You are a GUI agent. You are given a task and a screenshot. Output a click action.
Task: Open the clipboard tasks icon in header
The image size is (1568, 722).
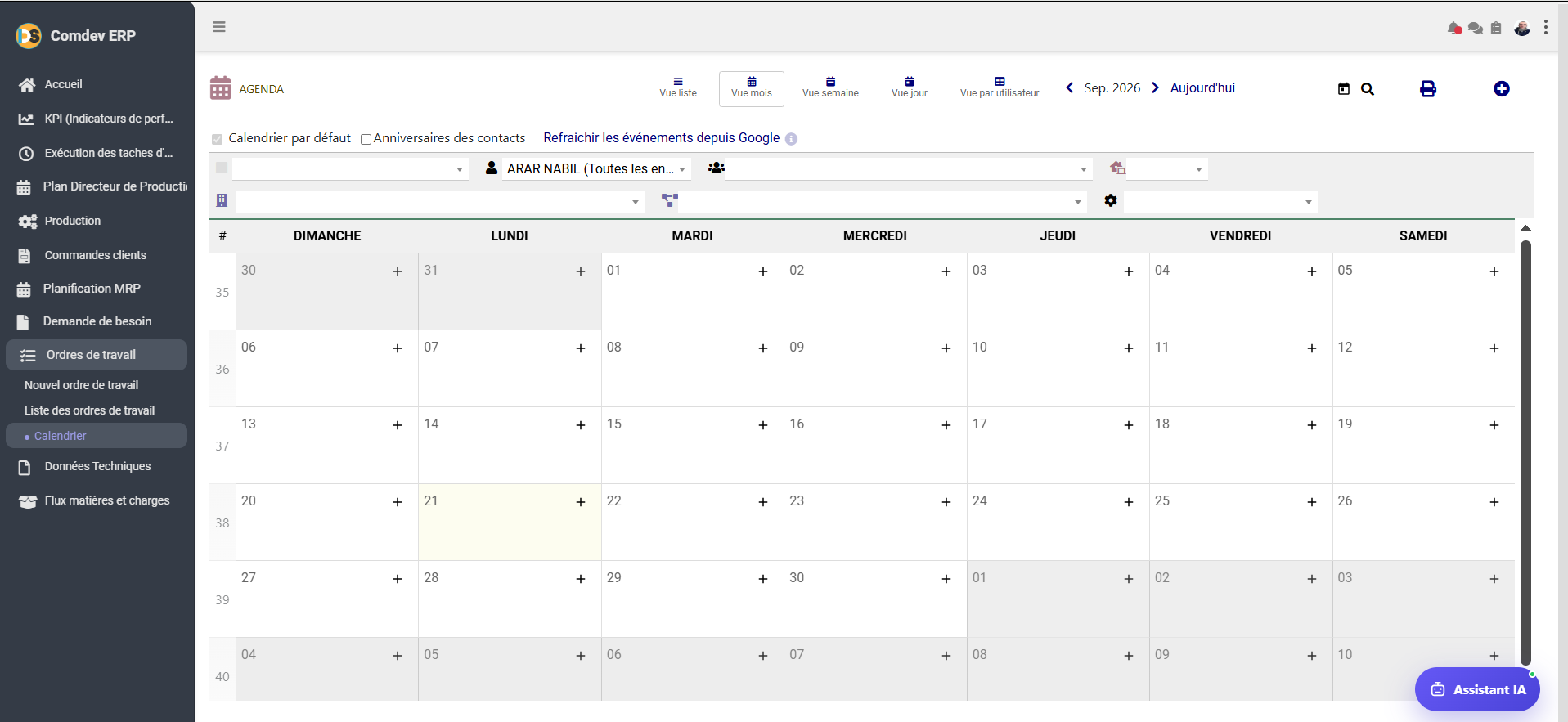(1496, 28)
